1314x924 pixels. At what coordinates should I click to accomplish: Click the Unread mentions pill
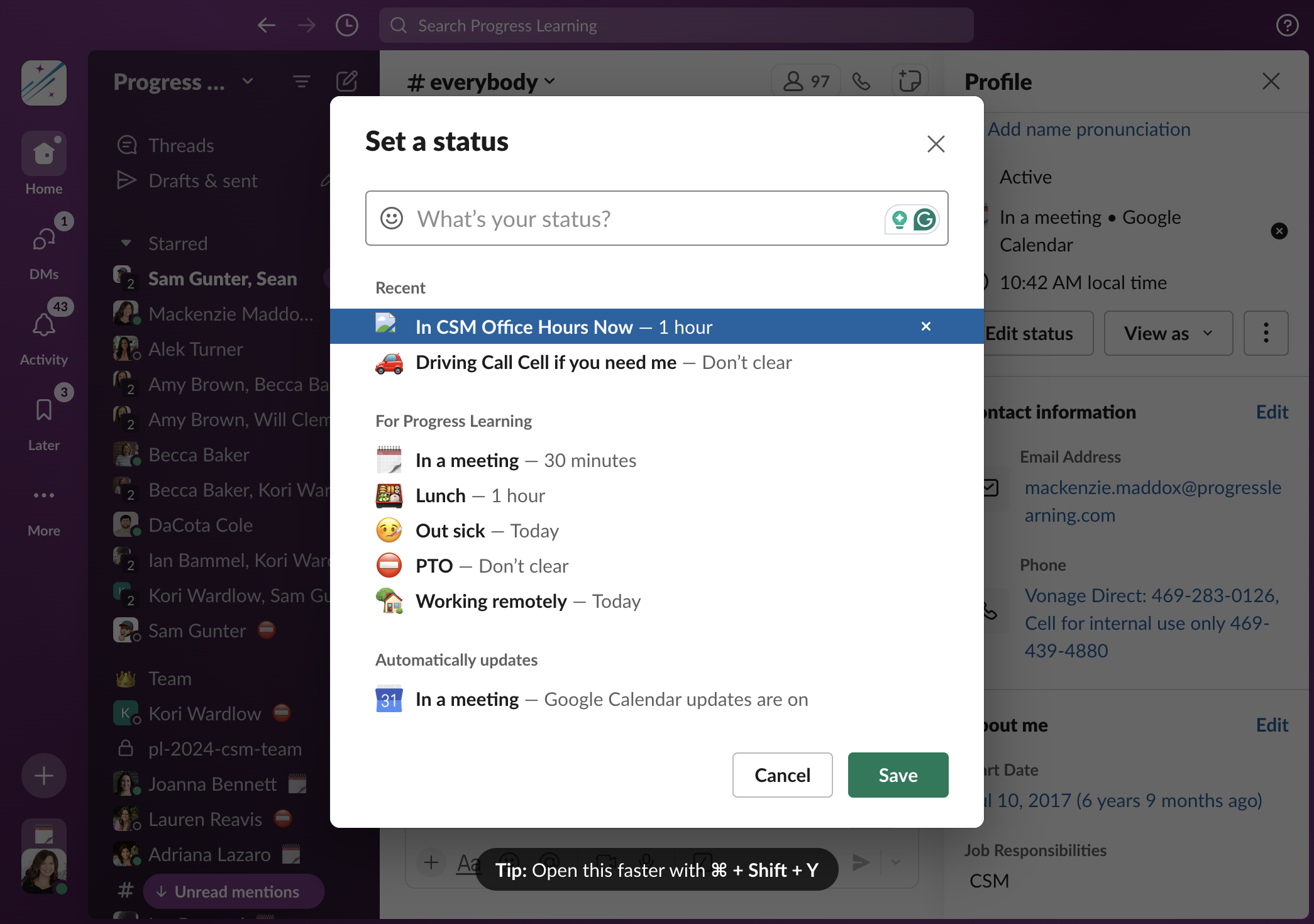pyautogui.click(x=234, y=891)
